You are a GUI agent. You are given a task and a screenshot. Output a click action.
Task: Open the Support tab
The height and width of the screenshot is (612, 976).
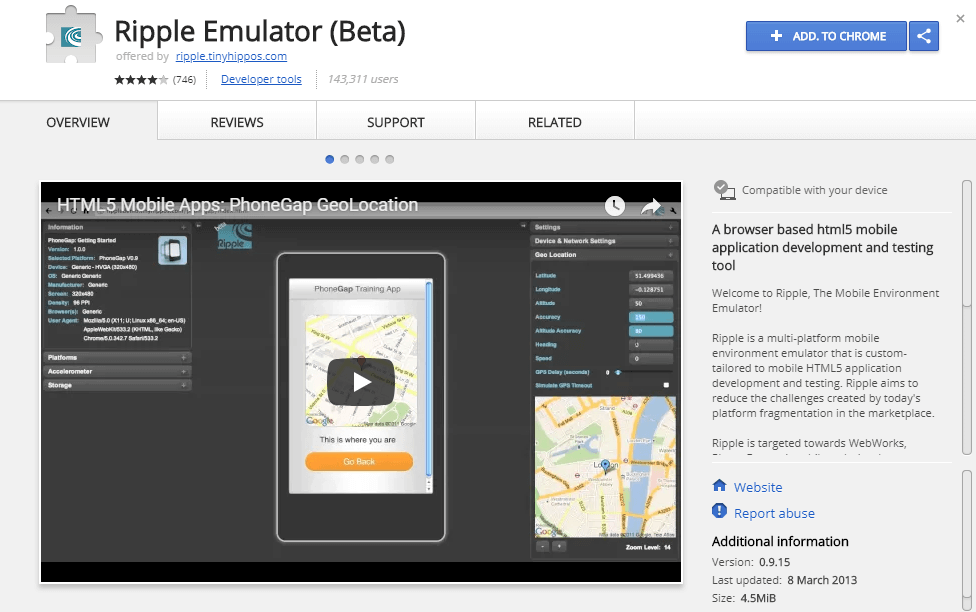pos(396,122)
